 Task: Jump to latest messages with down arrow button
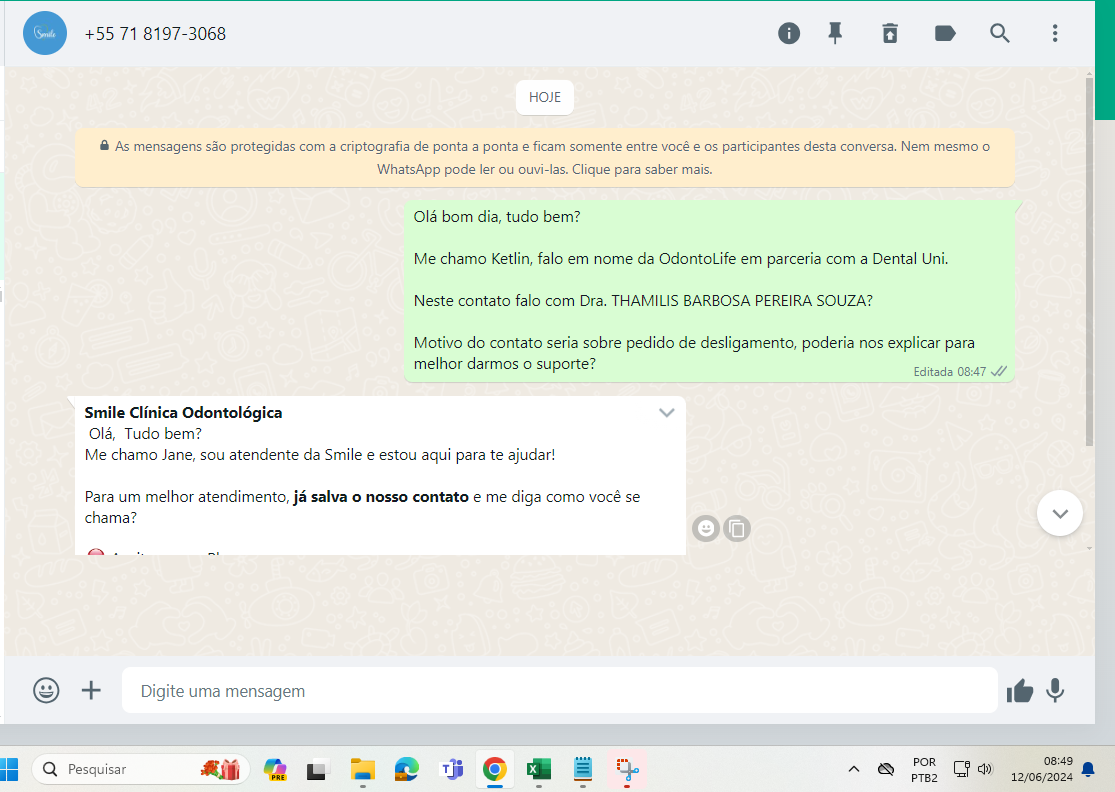[x=1060, y=513]
